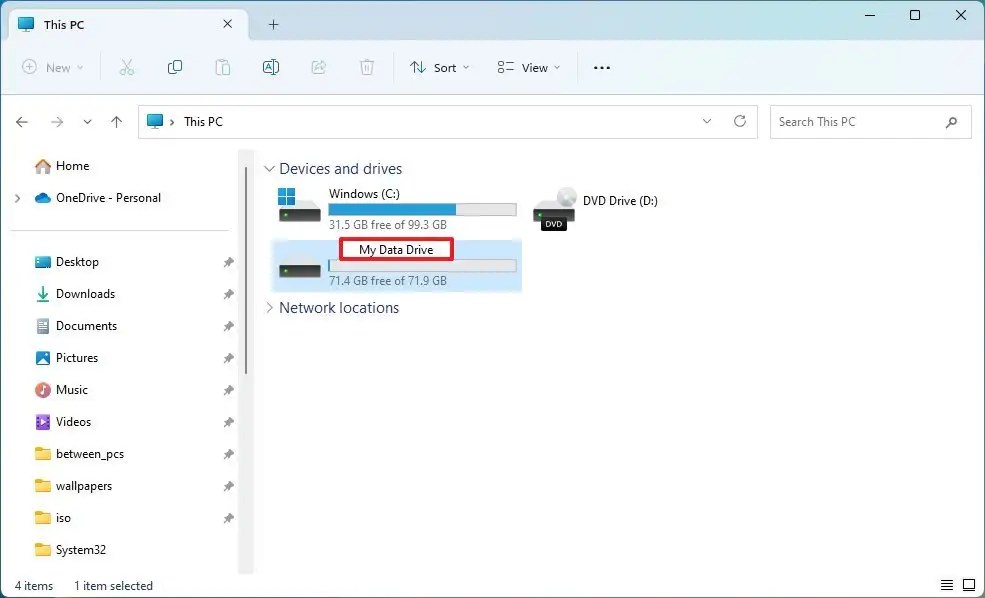This screenshot has height=598, width=985.
Task: Open recent locations dropdown chevron
Action: (x=87, y=122)
